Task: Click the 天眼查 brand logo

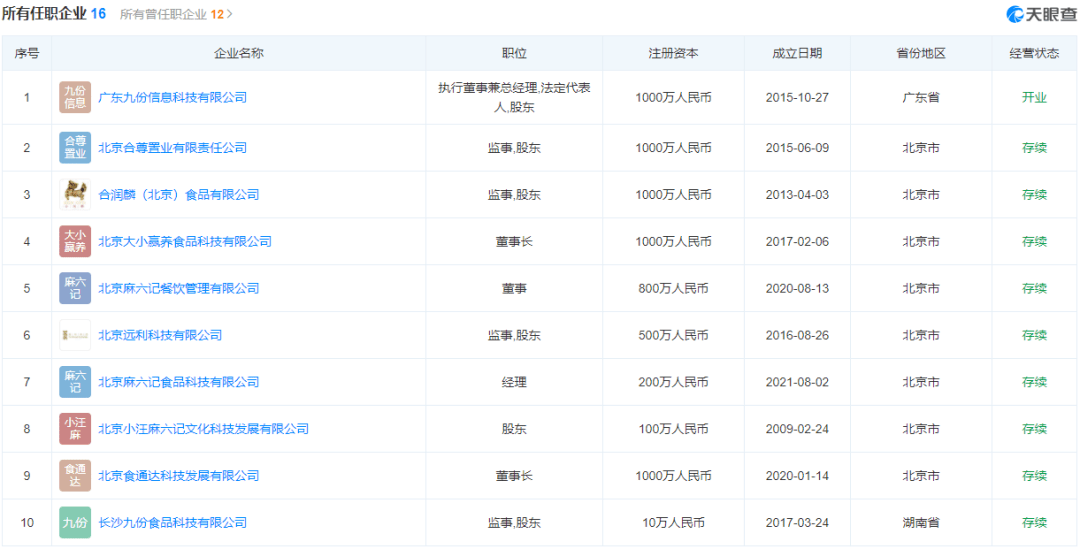Action: tap(1041, 14)
